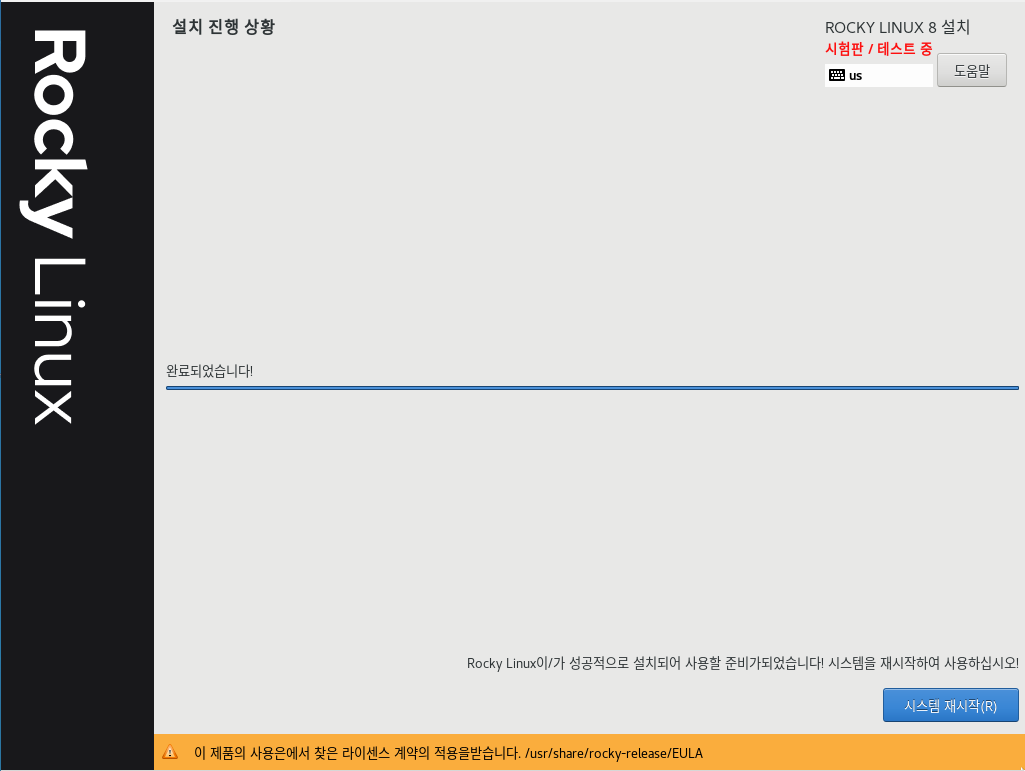Image resolution: width=1025 pixels, height=771 pixels.
Task: Open the 도움말 help button
Action: click(971, 70)
